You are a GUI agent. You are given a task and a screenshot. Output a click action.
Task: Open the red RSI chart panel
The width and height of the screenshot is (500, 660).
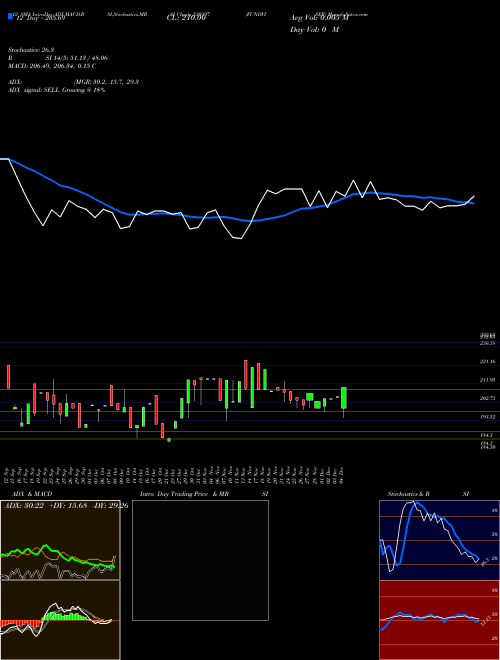439,620
